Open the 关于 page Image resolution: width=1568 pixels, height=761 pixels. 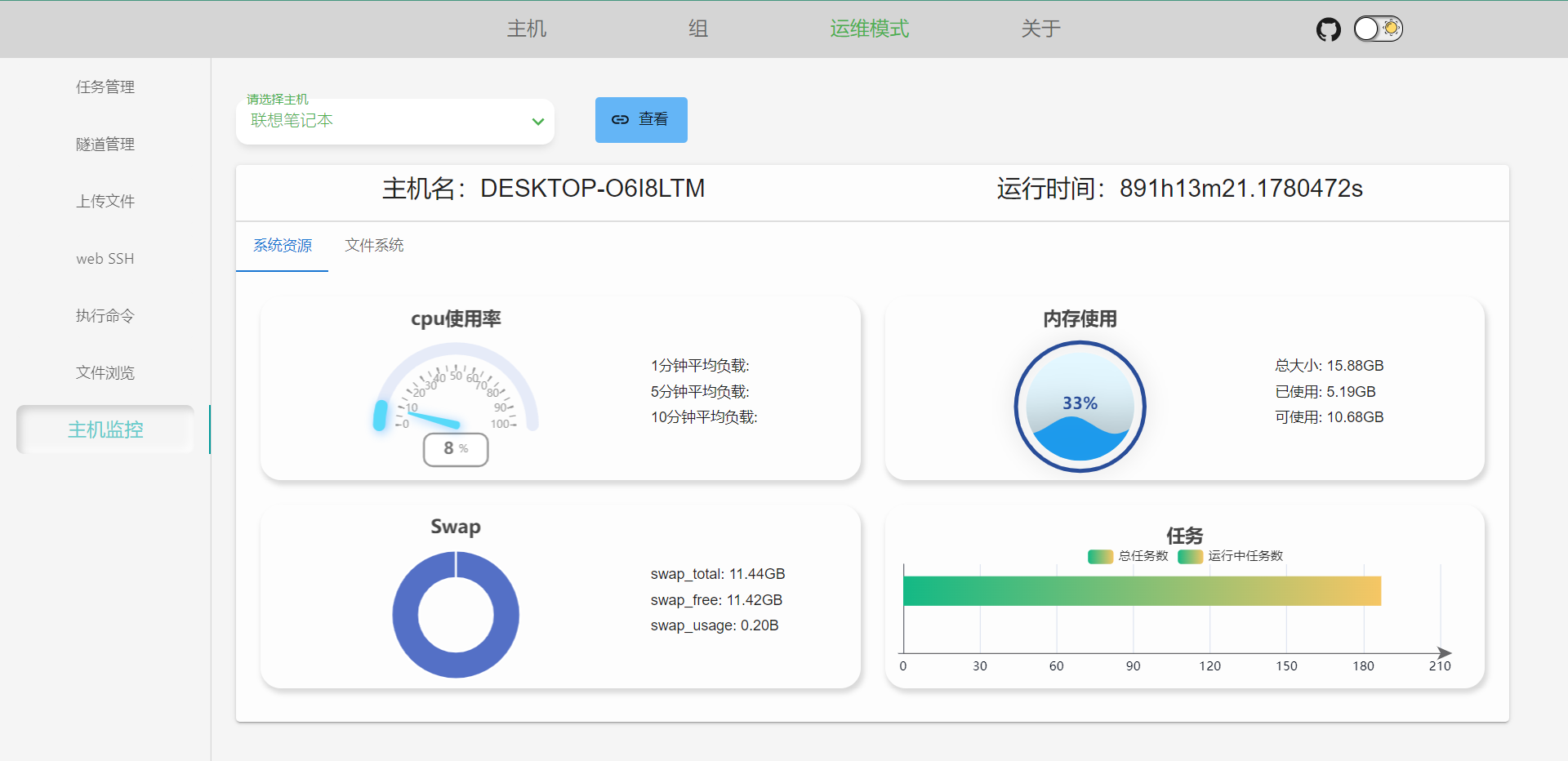[1041, 29]
